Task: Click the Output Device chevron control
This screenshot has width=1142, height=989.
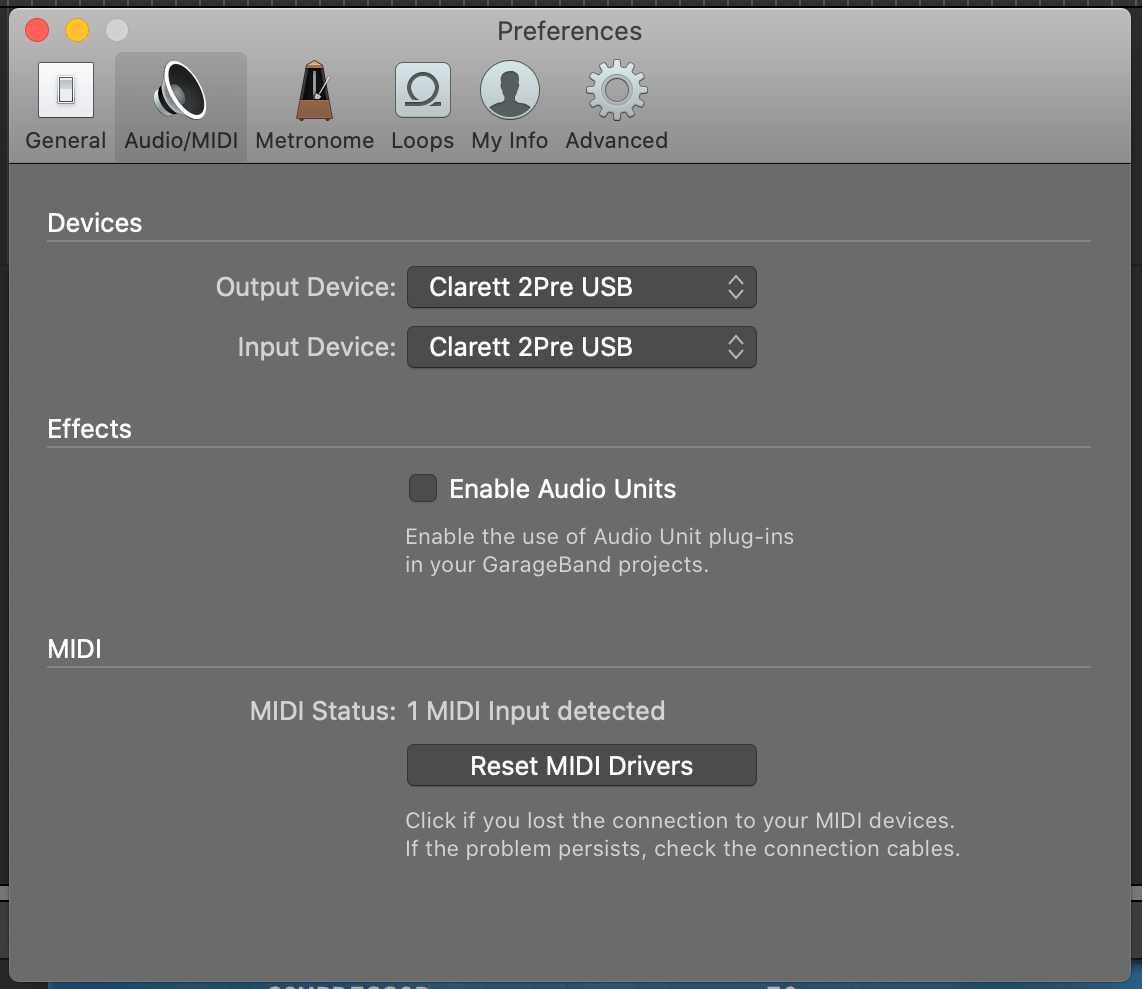Action: click(737, 287)
